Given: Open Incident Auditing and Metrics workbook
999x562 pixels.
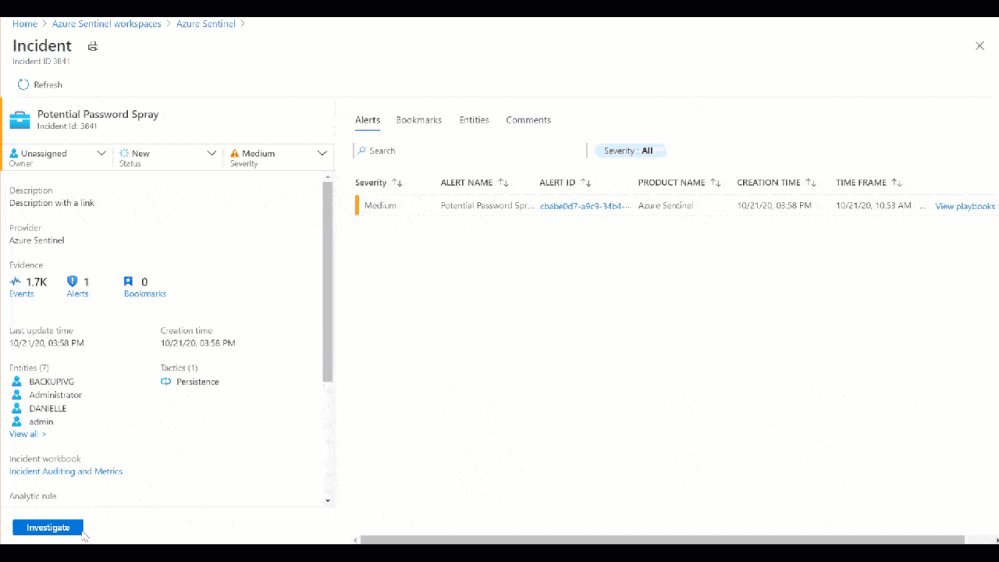Looking at the screenshot, I should (66, 472).
